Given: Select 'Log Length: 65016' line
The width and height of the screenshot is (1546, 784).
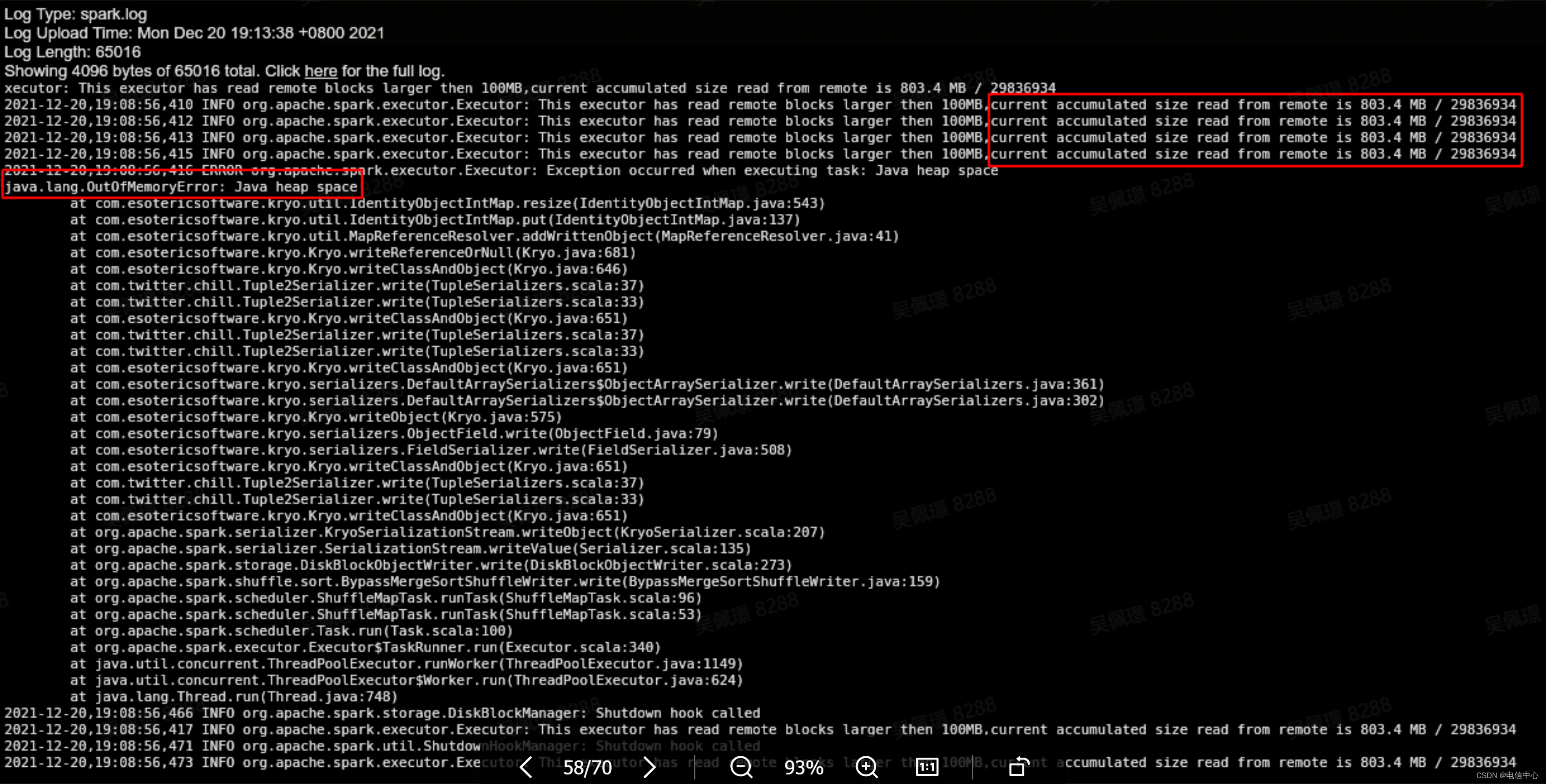Looking at the screenshot, I should tap(73, 52).
